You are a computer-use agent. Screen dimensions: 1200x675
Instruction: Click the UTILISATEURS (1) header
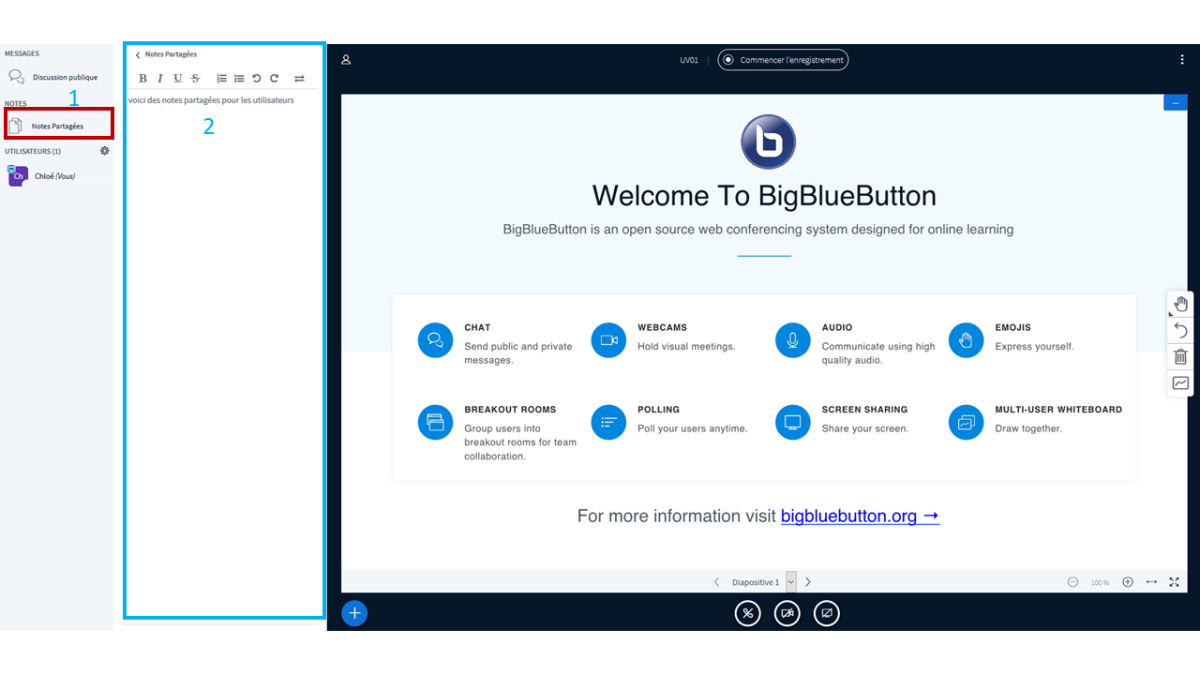33,151
